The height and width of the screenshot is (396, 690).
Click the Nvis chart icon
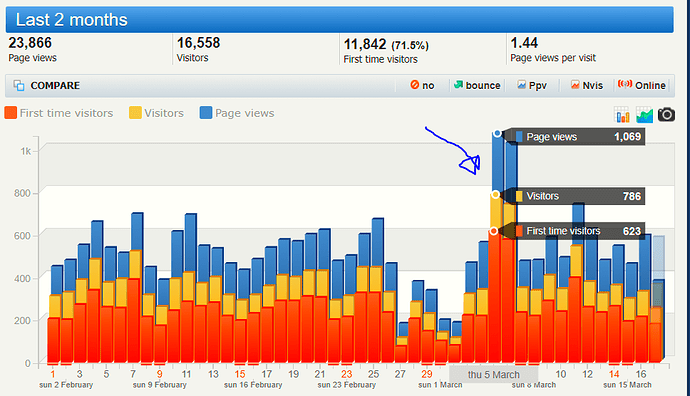tap(575, 84)
